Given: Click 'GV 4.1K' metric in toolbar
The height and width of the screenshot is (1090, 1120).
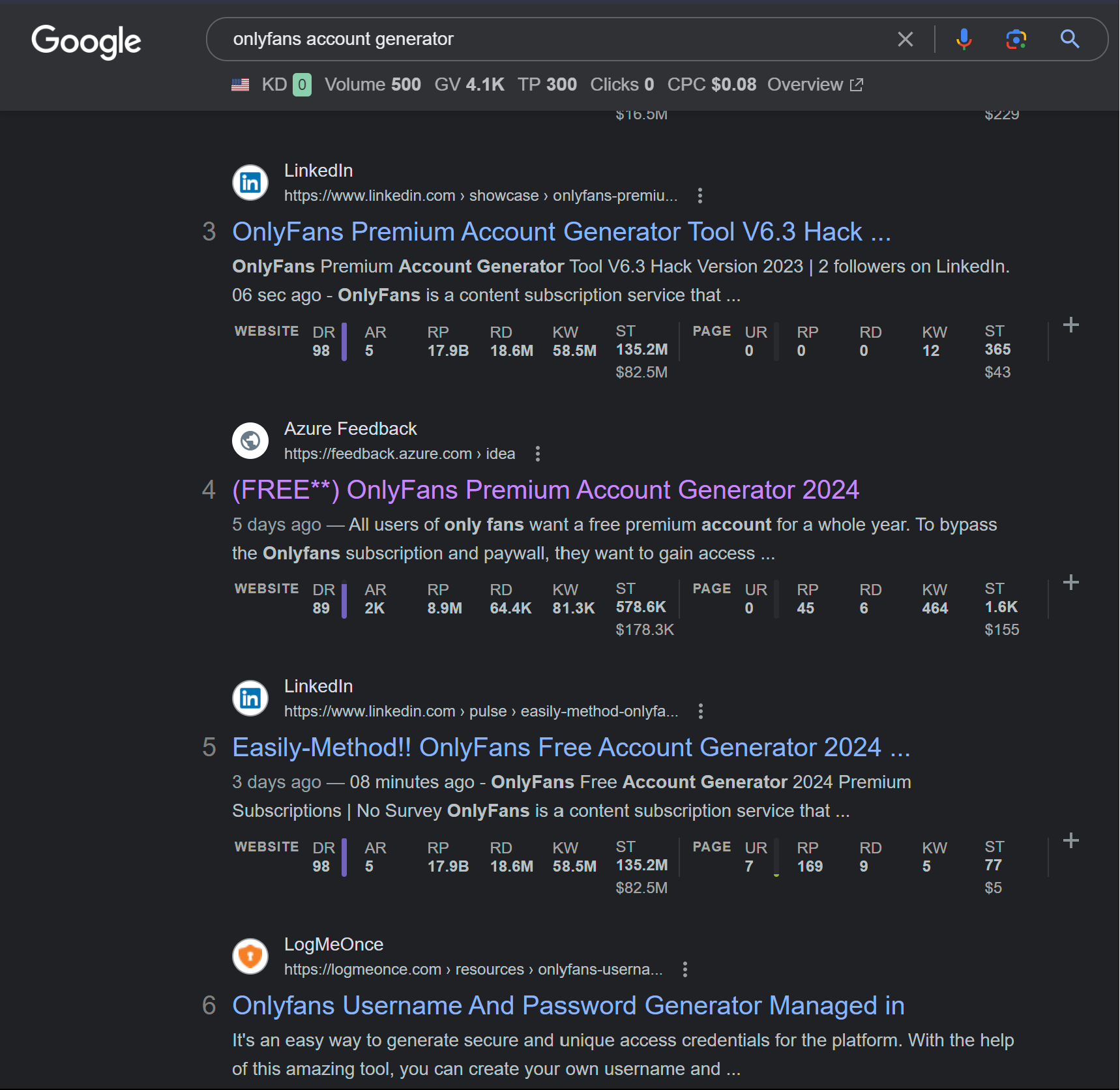Looking at the screenshot, I should click(x=469, y=85).
